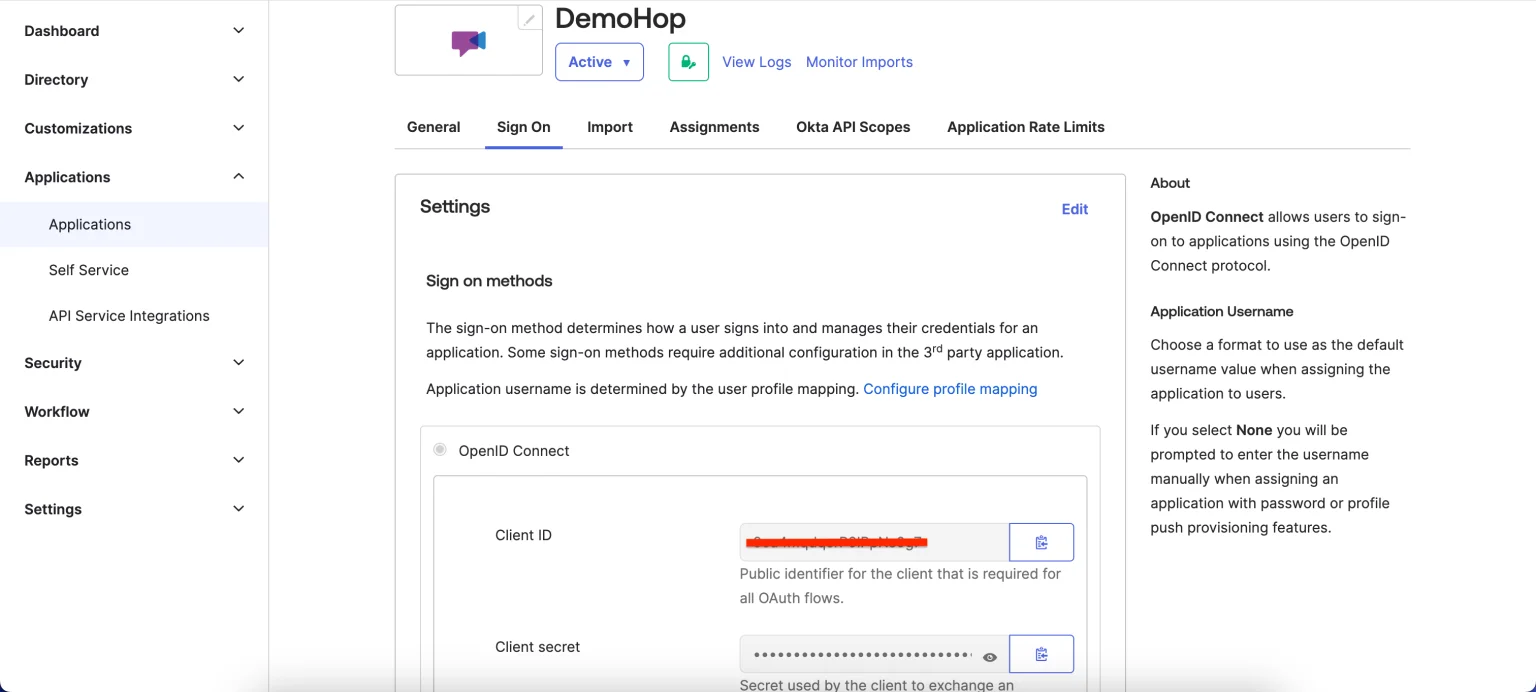Click the Settings panel heading

[x=455, y=207]
